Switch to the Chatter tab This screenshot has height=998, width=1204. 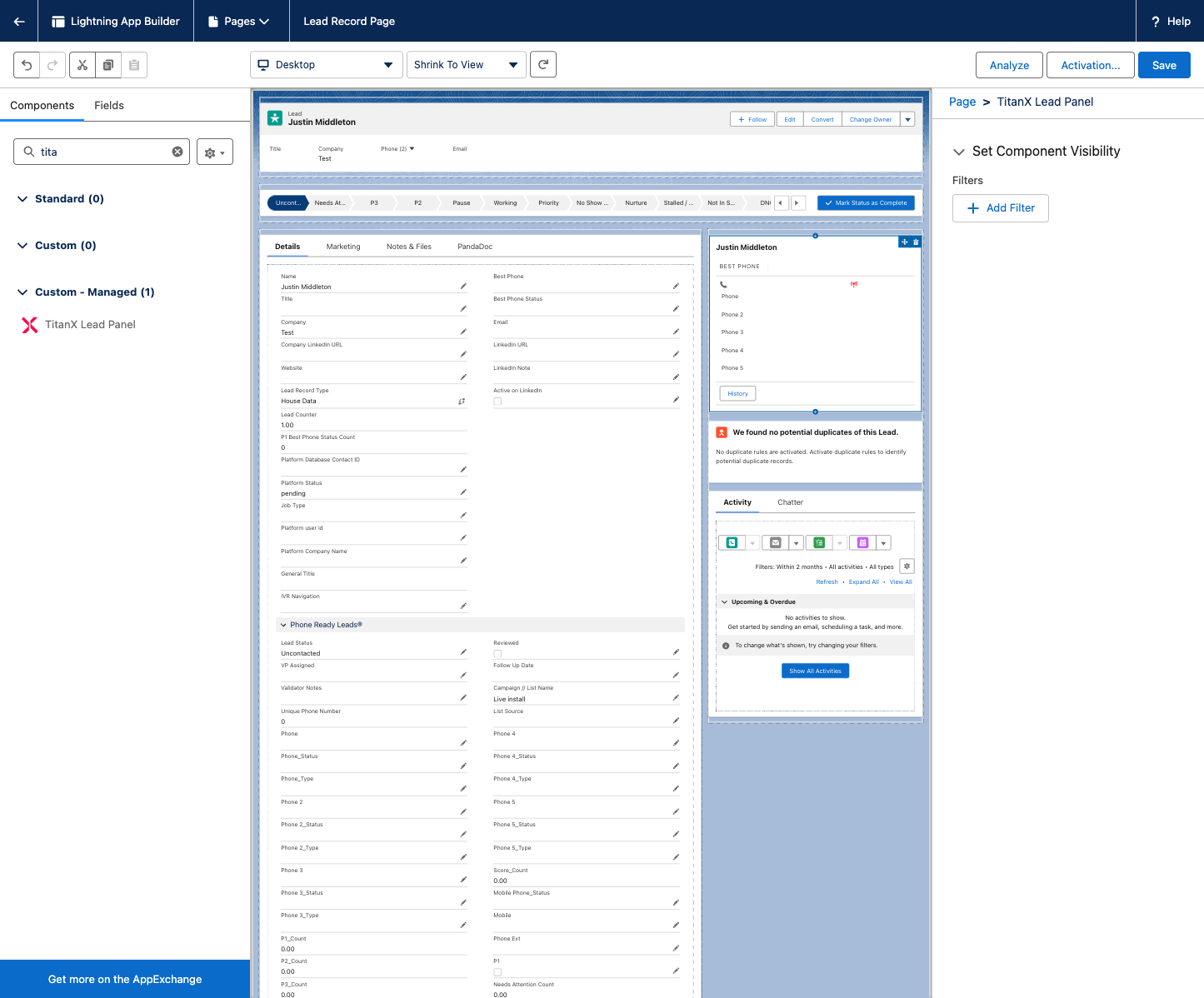point(790,502)
